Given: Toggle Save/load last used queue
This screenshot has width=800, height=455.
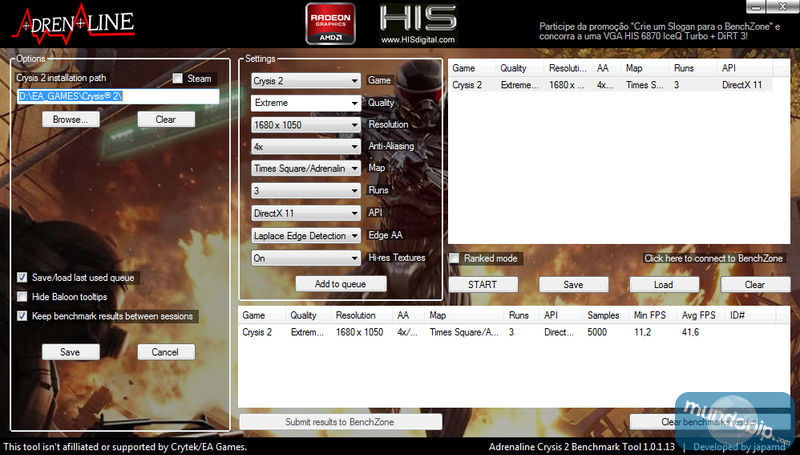Looking at the screenshot, I should [x=22, y=277].
